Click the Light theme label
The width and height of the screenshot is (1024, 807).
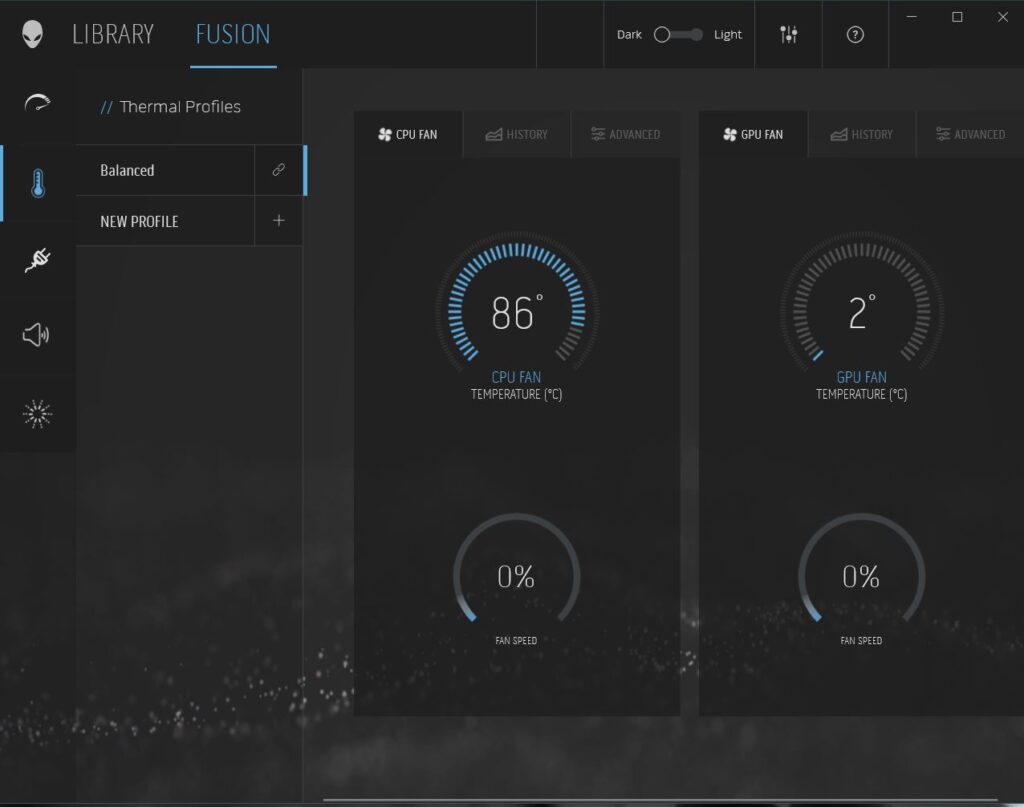coord(728,35)
